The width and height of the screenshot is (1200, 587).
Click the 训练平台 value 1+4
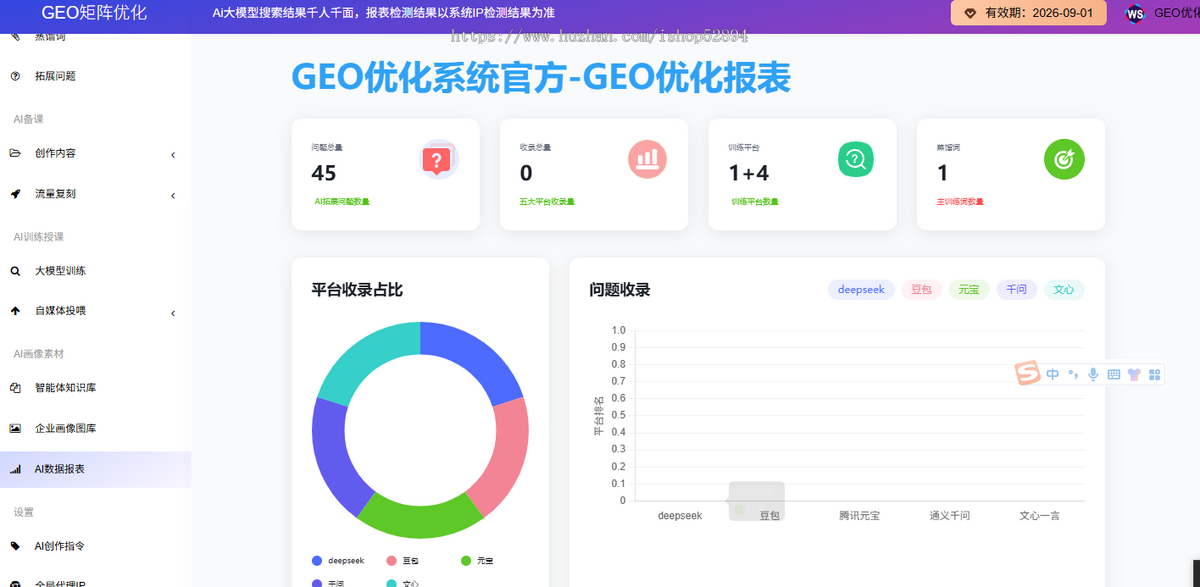point(749,173)
